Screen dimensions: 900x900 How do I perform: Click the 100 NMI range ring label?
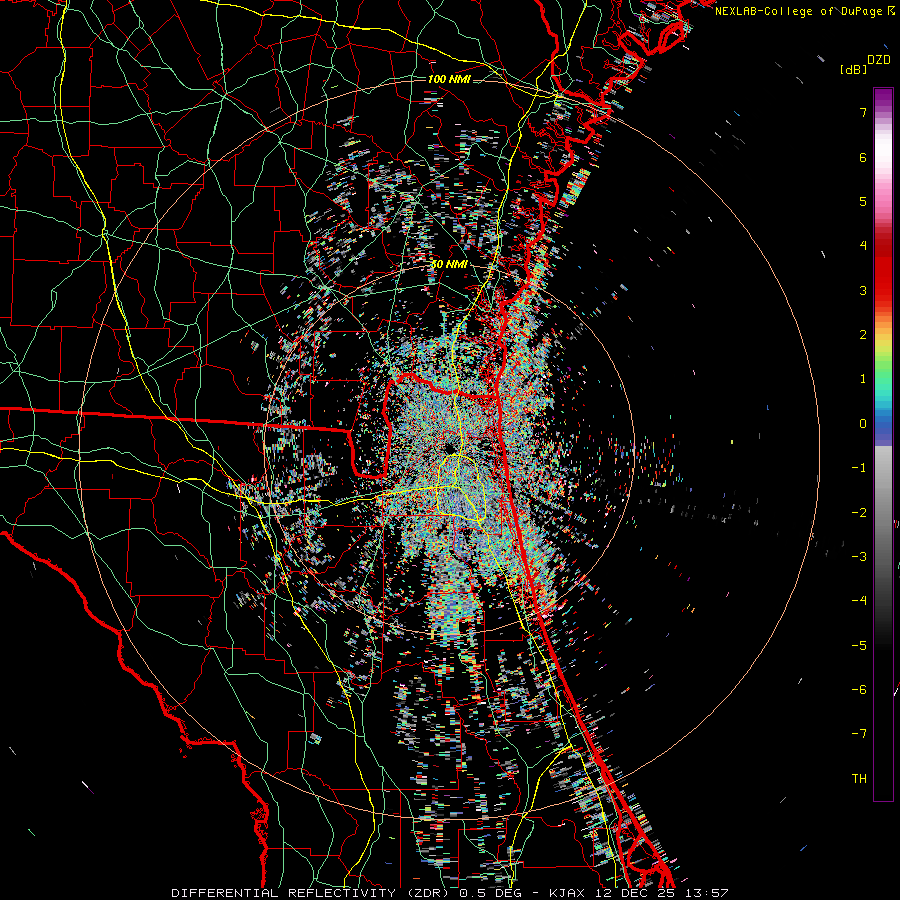449,79
